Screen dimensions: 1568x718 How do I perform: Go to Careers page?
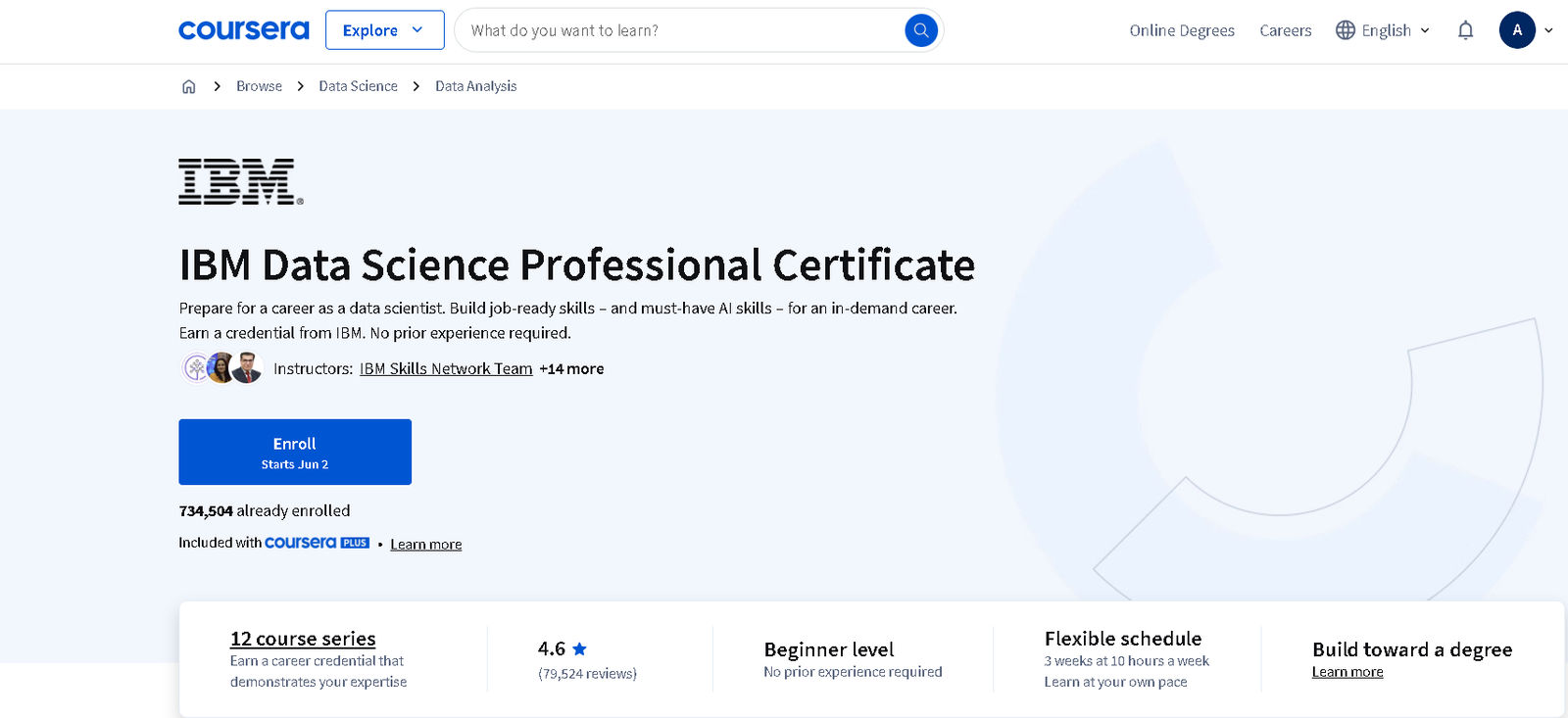tap(1285, 30)
